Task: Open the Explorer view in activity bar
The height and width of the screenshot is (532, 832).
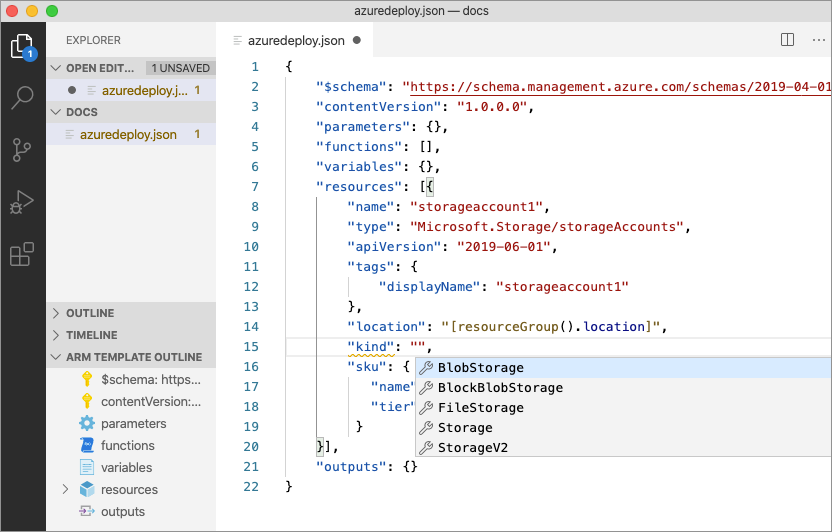Action: [x=22, y=46]
